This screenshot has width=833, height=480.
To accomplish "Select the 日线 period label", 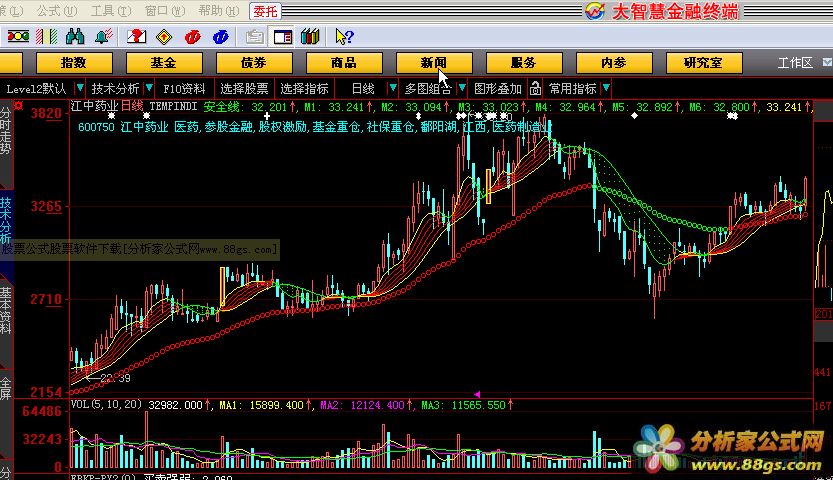I will [x=363, y=88].
